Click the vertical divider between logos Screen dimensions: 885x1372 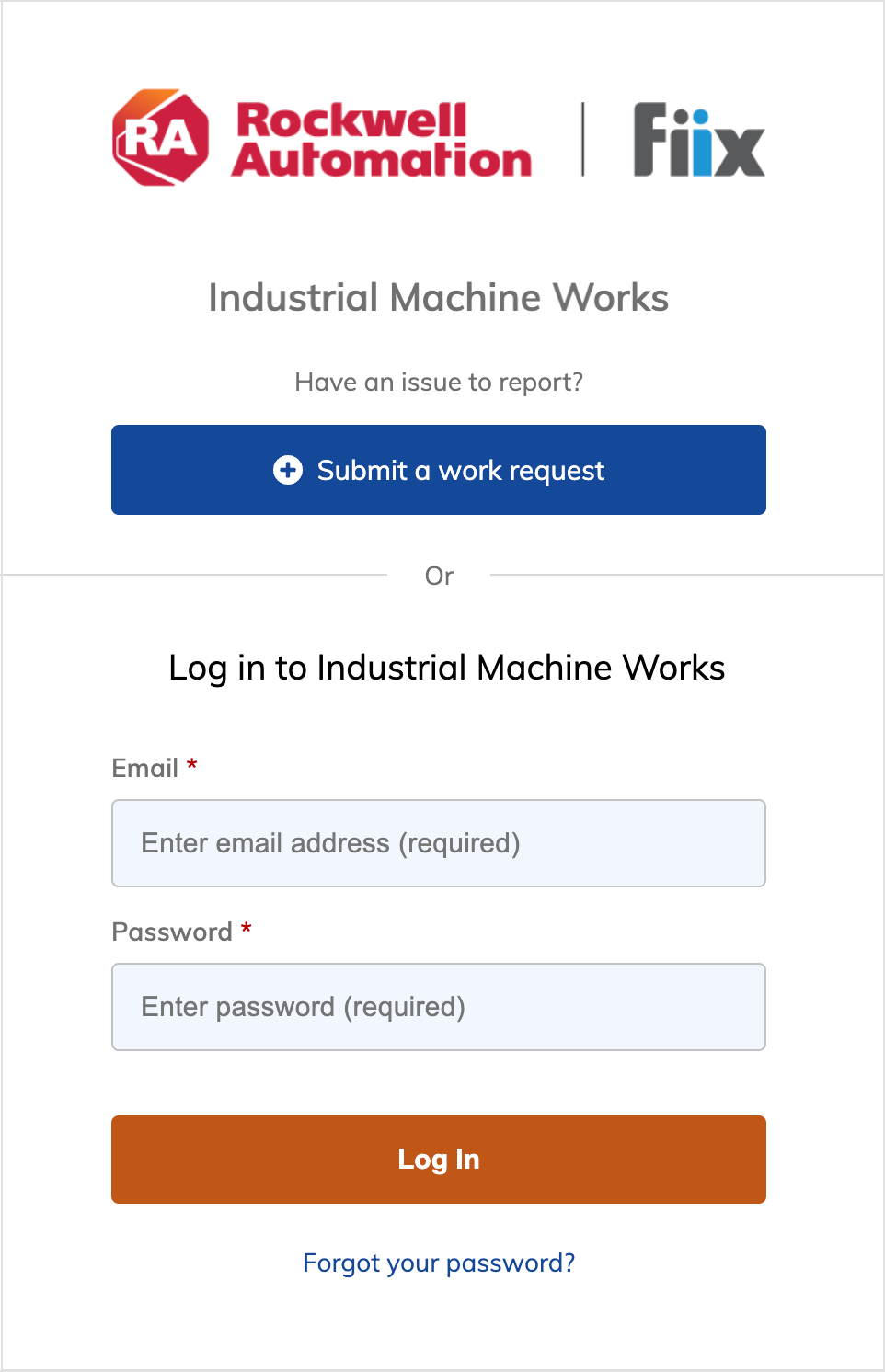tap(583, 140)
